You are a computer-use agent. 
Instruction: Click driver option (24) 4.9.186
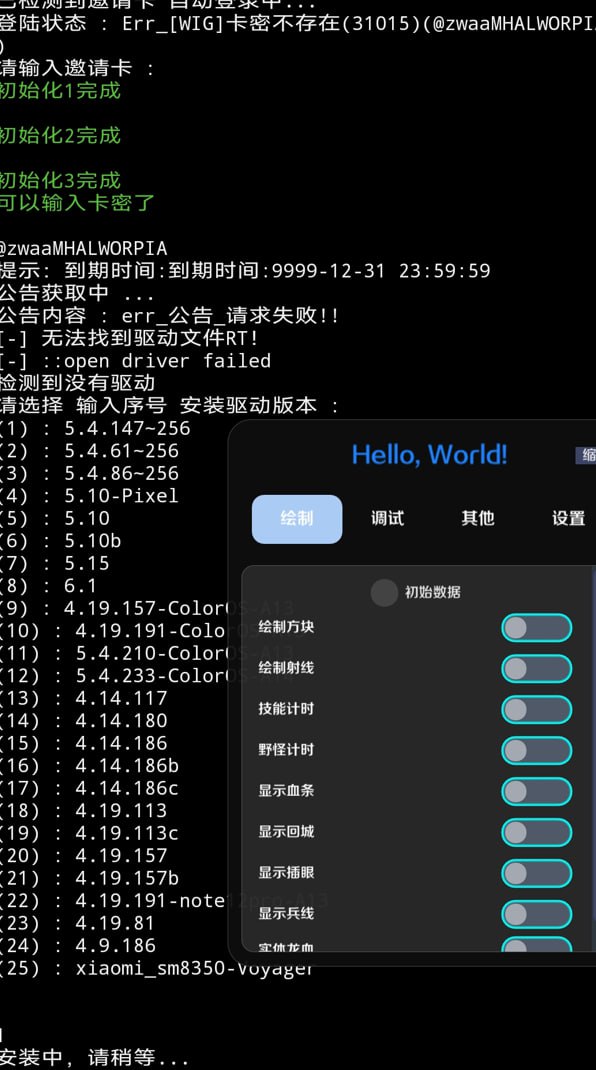coord(78,946)
